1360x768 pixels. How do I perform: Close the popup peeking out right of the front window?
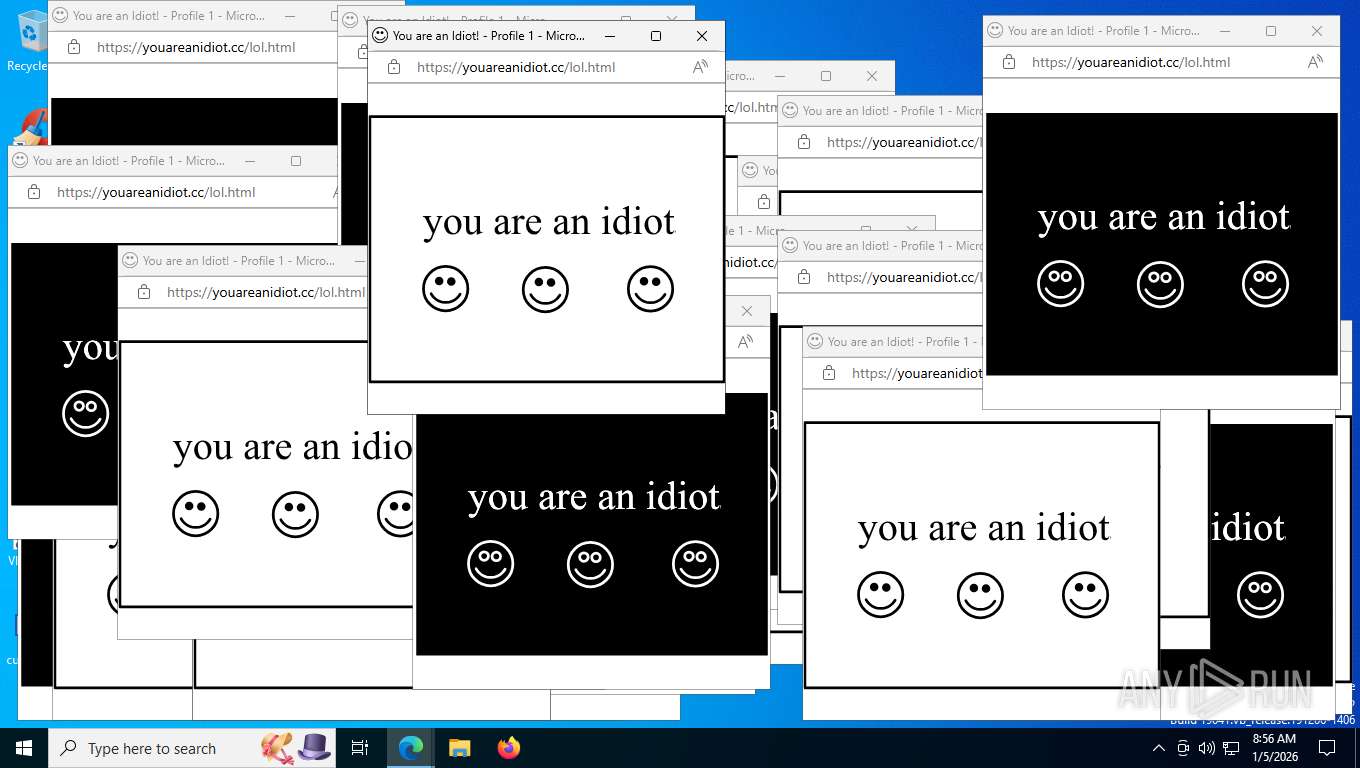(x=872, y=76)
